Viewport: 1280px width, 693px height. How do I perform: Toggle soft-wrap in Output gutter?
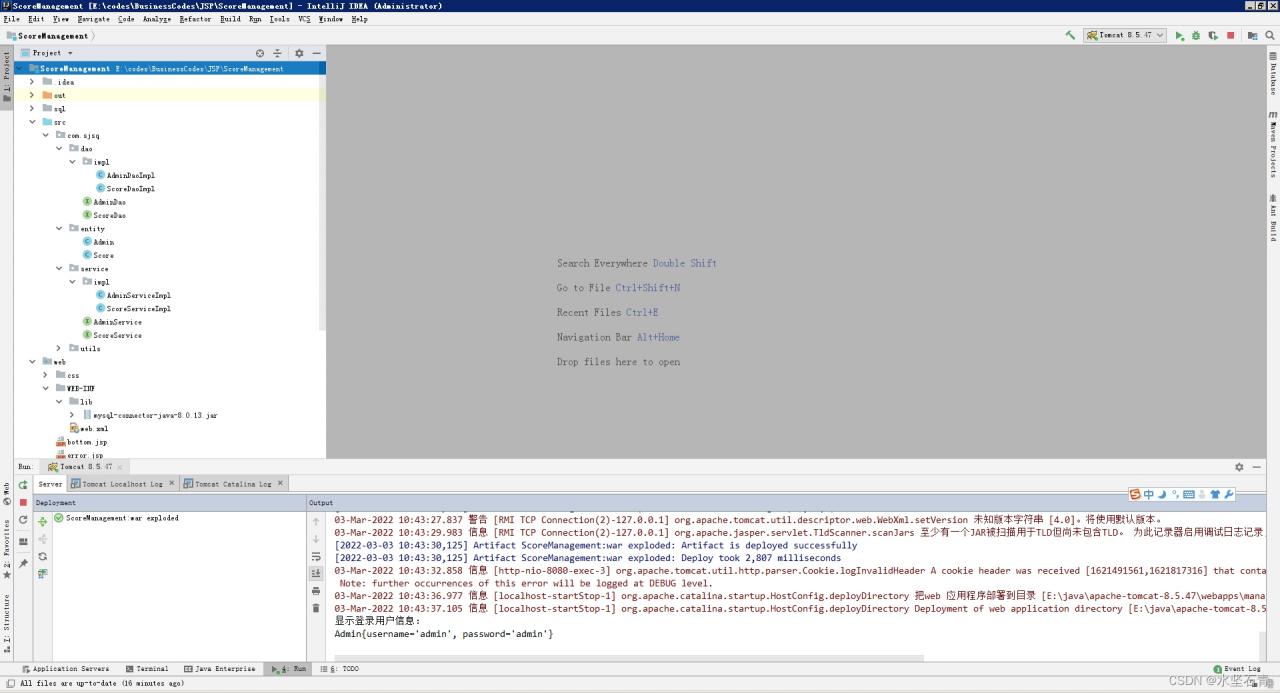click(316, 556)
